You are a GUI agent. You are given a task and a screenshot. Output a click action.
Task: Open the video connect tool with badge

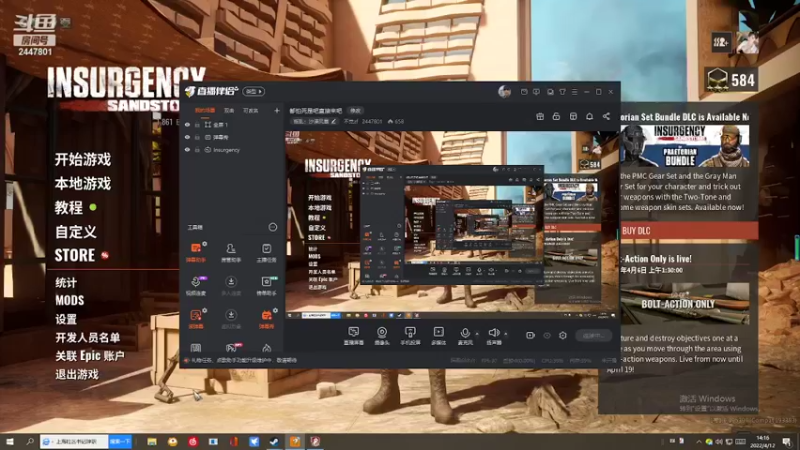(x=196, y=286)
